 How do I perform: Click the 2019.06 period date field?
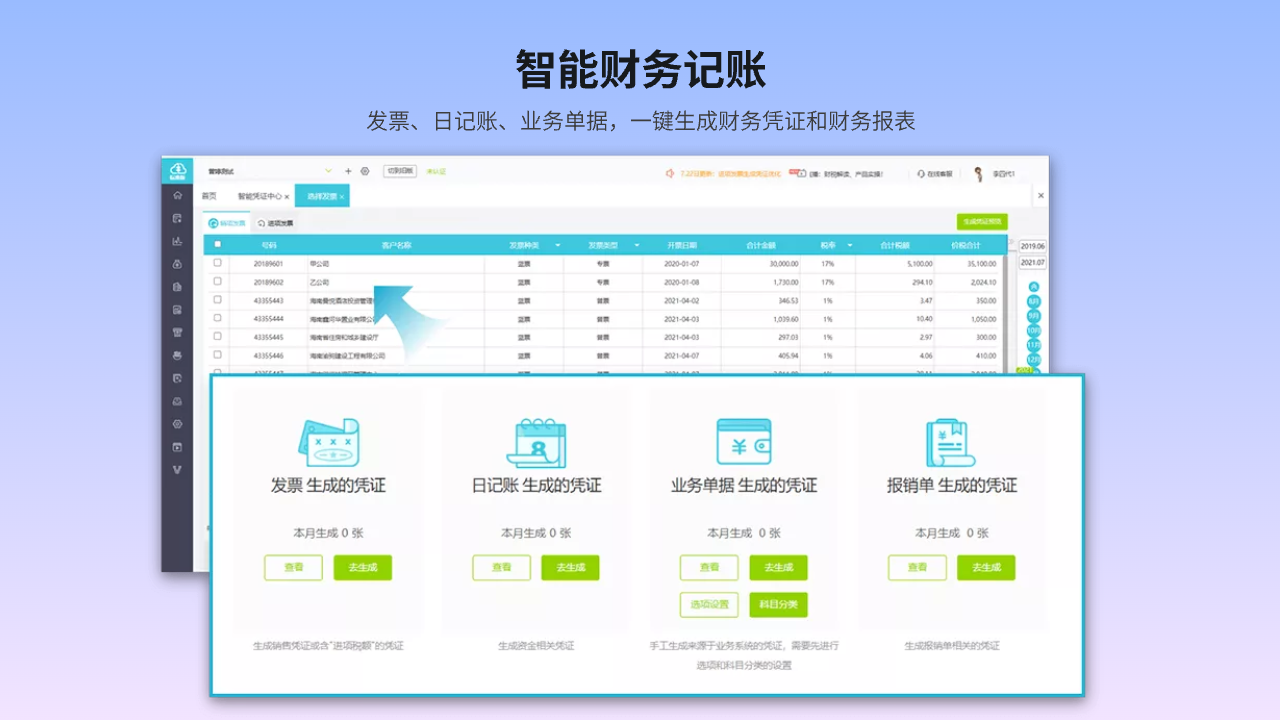pyautogui.click(x=1032, y=246)
